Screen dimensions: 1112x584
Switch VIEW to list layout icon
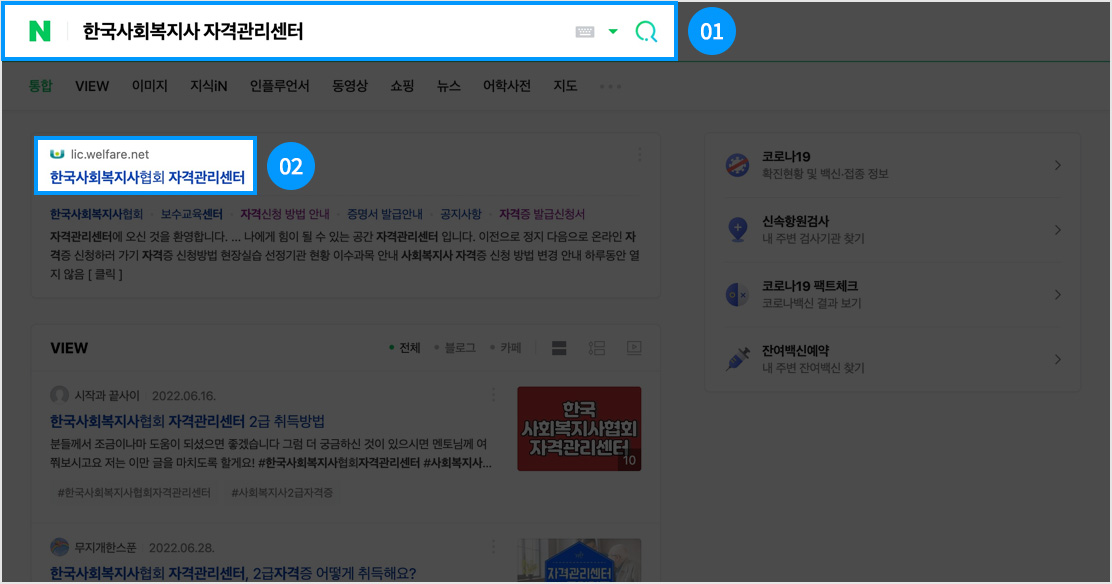click(597, 348)
